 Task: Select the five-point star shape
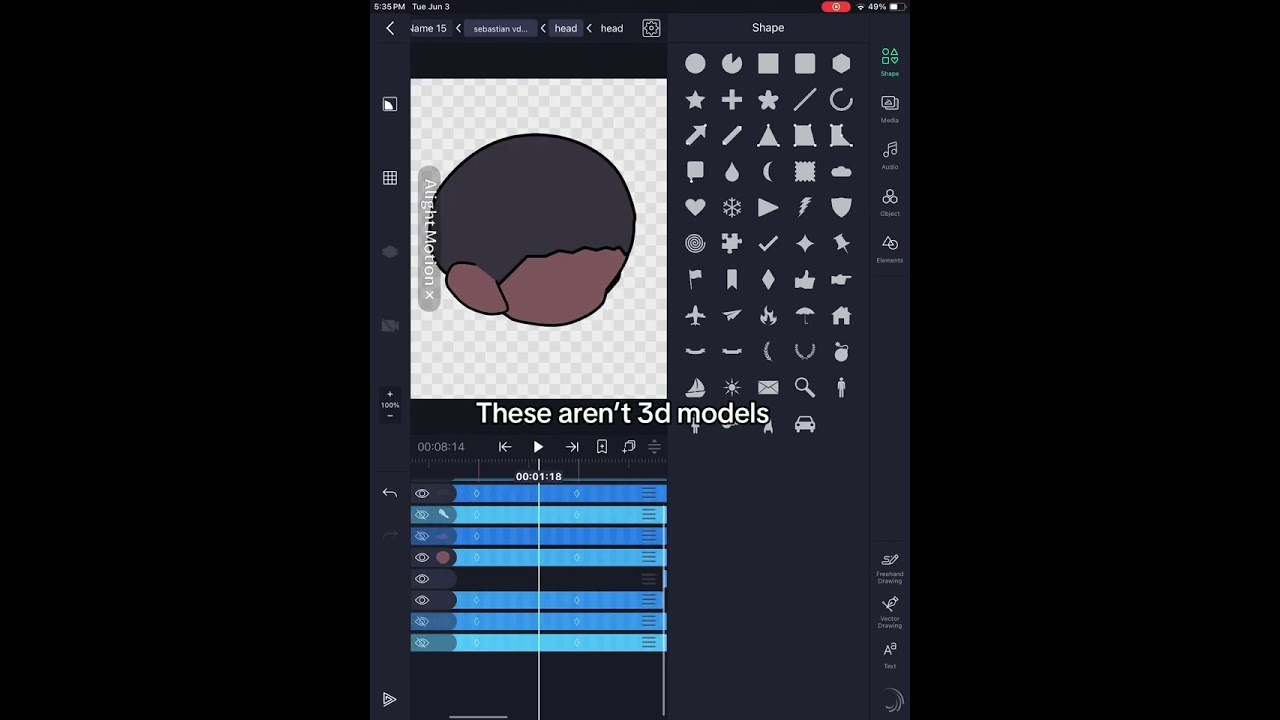[695, 100]
